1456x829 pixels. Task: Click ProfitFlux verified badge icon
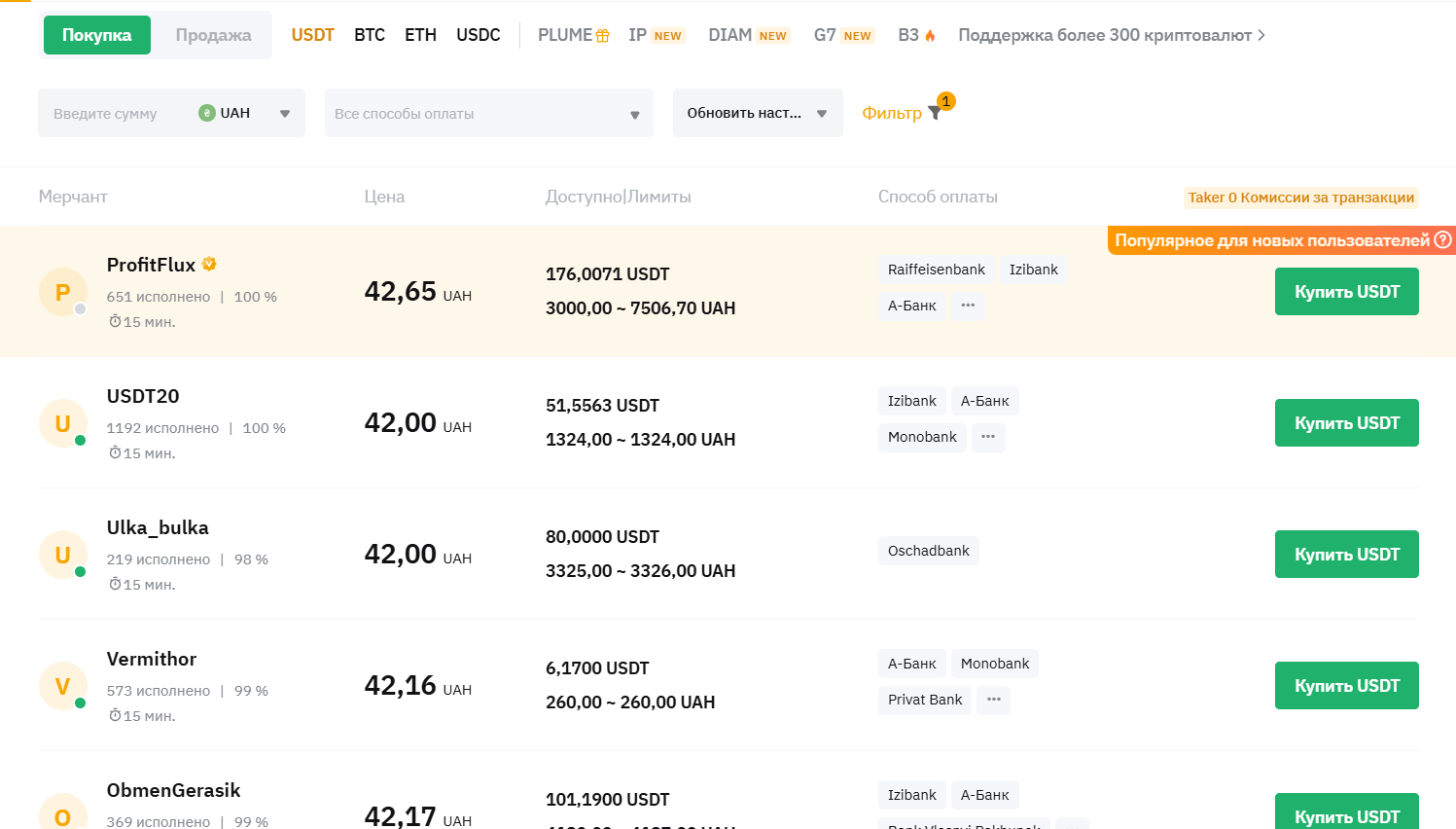pos(209,264)
